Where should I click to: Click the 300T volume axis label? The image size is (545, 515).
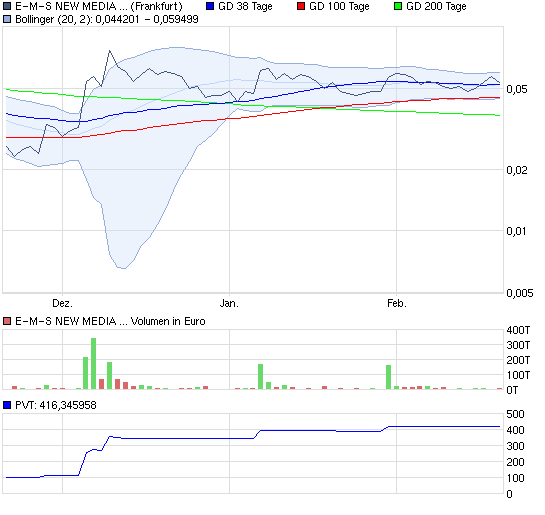click(518, 345)
